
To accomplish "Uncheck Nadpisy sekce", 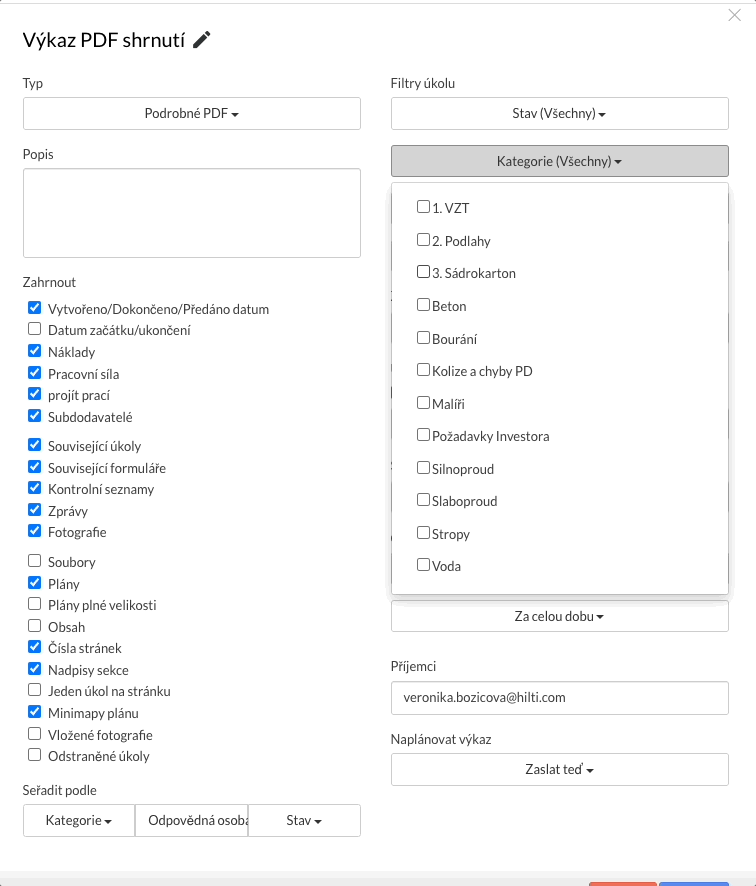I will (34, 668).
